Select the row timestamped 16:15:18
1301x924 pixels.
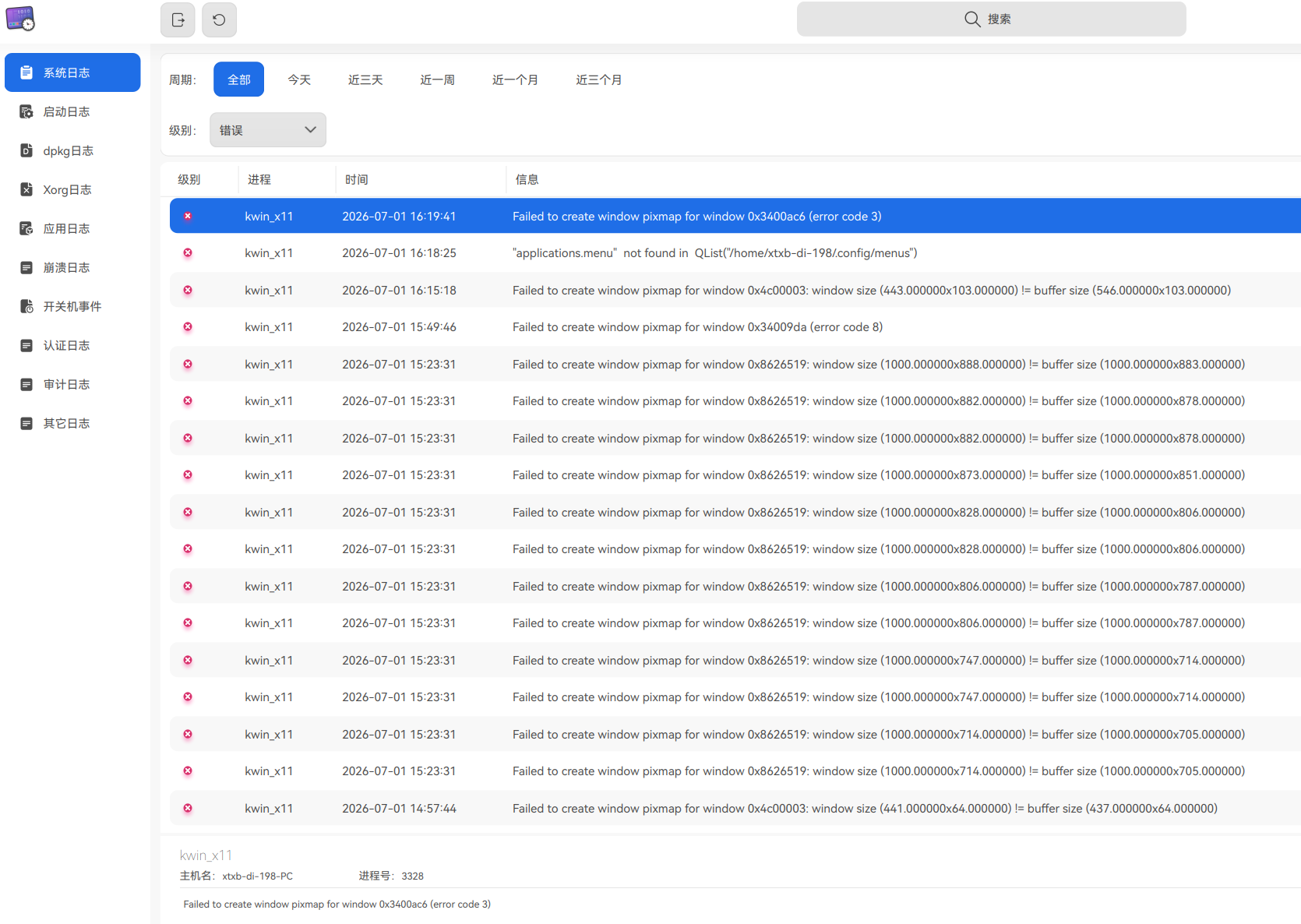(x=735, y=290)
